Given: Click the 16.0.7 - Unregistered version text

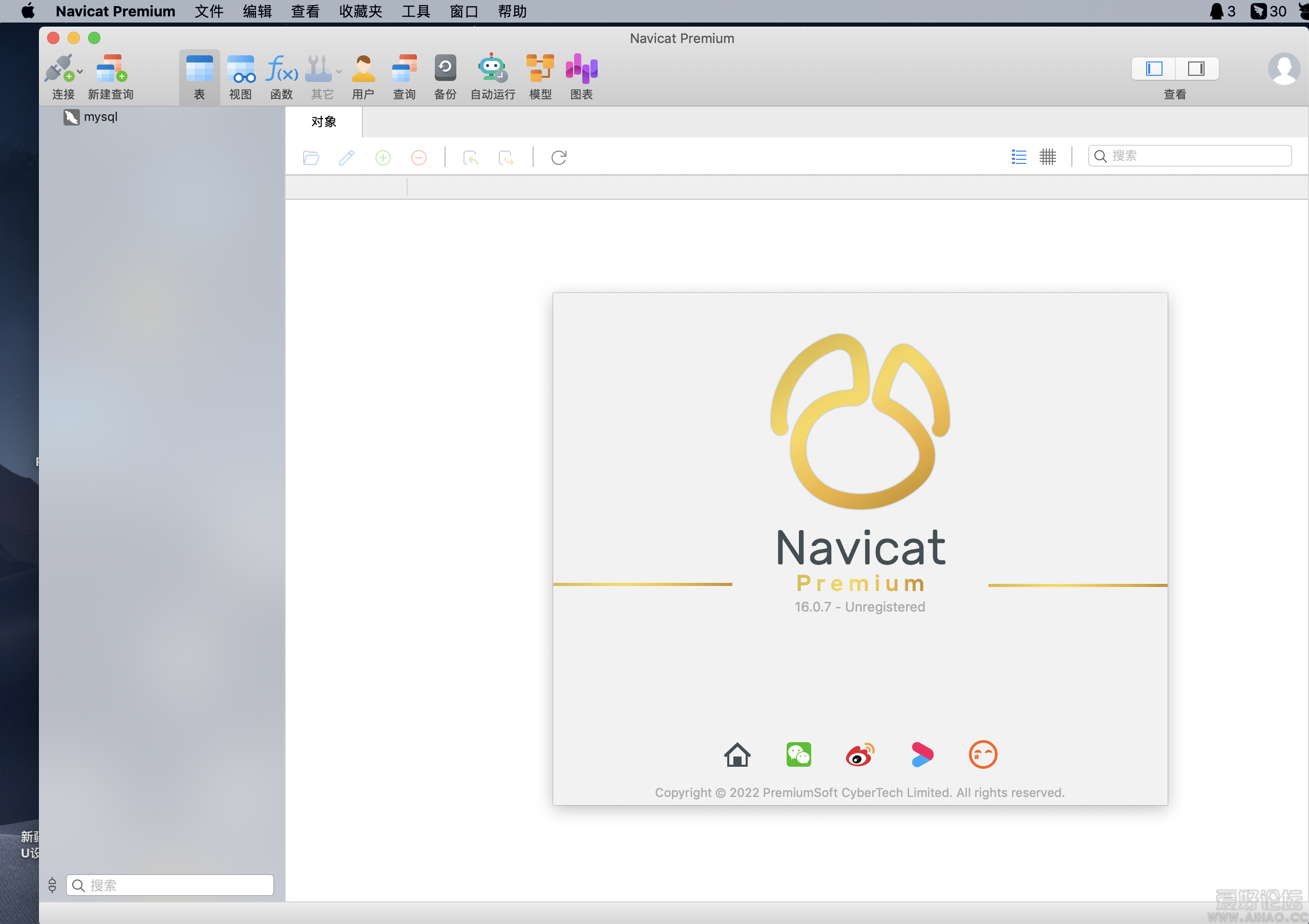Looking at the screenshot, I should (860, 607).
